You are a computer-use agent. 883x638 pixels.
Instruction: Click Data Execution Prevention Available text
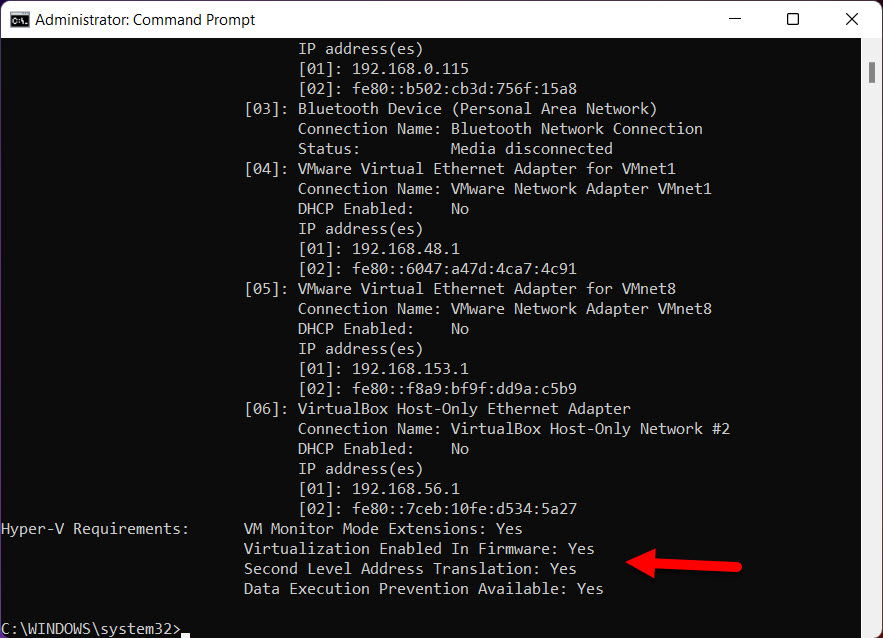point(424,588)
